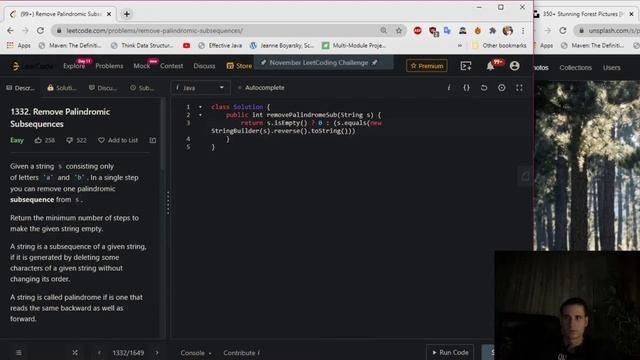Viewport: 640px width, 360px height.
Task: Open the Explore menu
Action: (x=74, y=66)
